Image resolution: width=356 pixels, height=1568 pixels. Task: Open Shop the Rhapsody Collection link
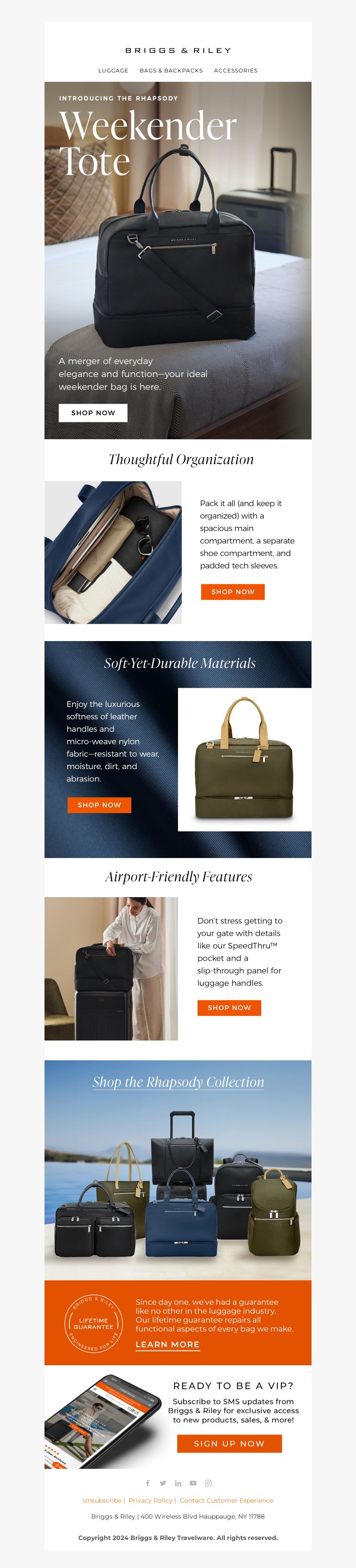pos(178,1082)
